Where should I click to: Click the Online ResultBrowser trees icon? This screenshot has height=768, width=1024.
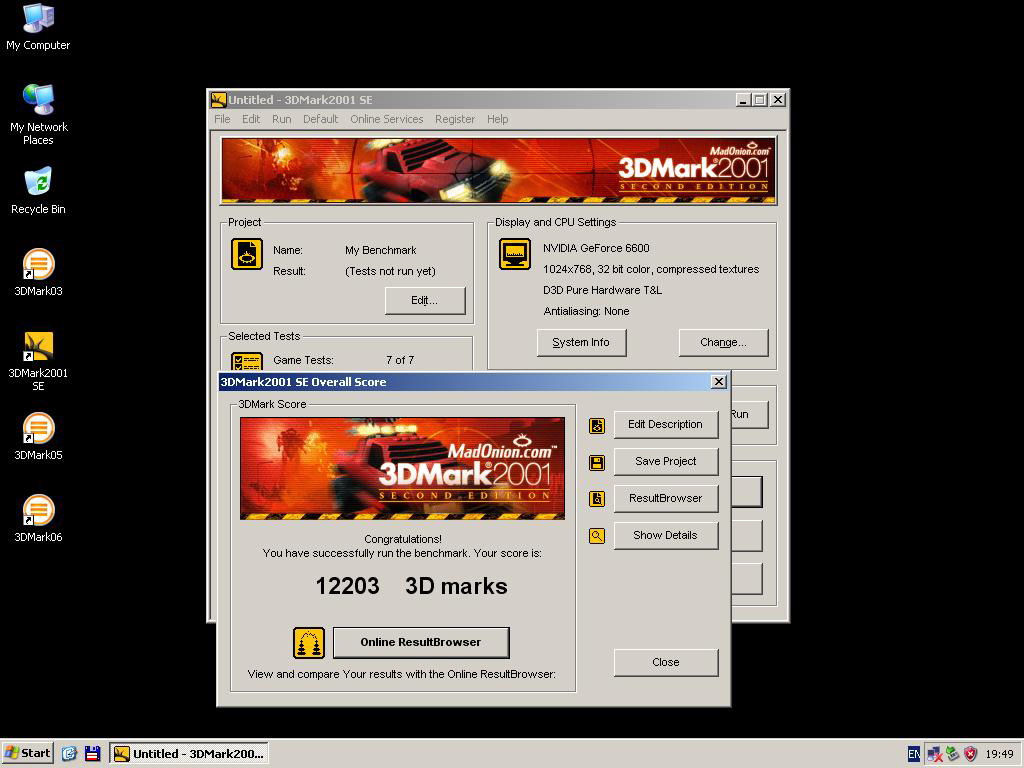309,643
